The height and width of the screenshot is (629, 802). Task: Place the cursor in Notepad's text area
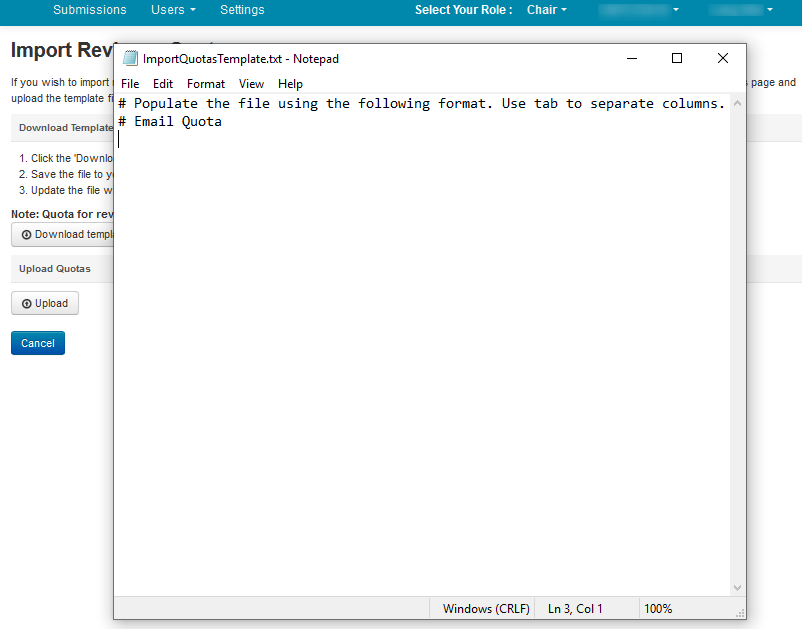420,350
